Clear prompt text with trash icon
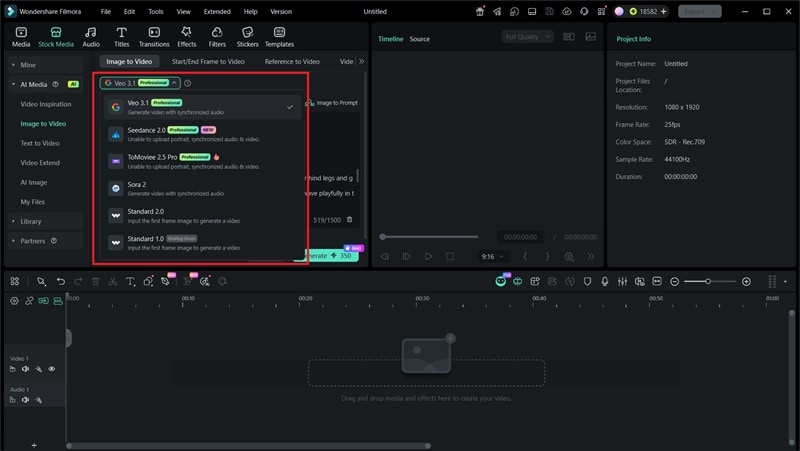Viewport: 800px width, 451px height. click(349, 219)
